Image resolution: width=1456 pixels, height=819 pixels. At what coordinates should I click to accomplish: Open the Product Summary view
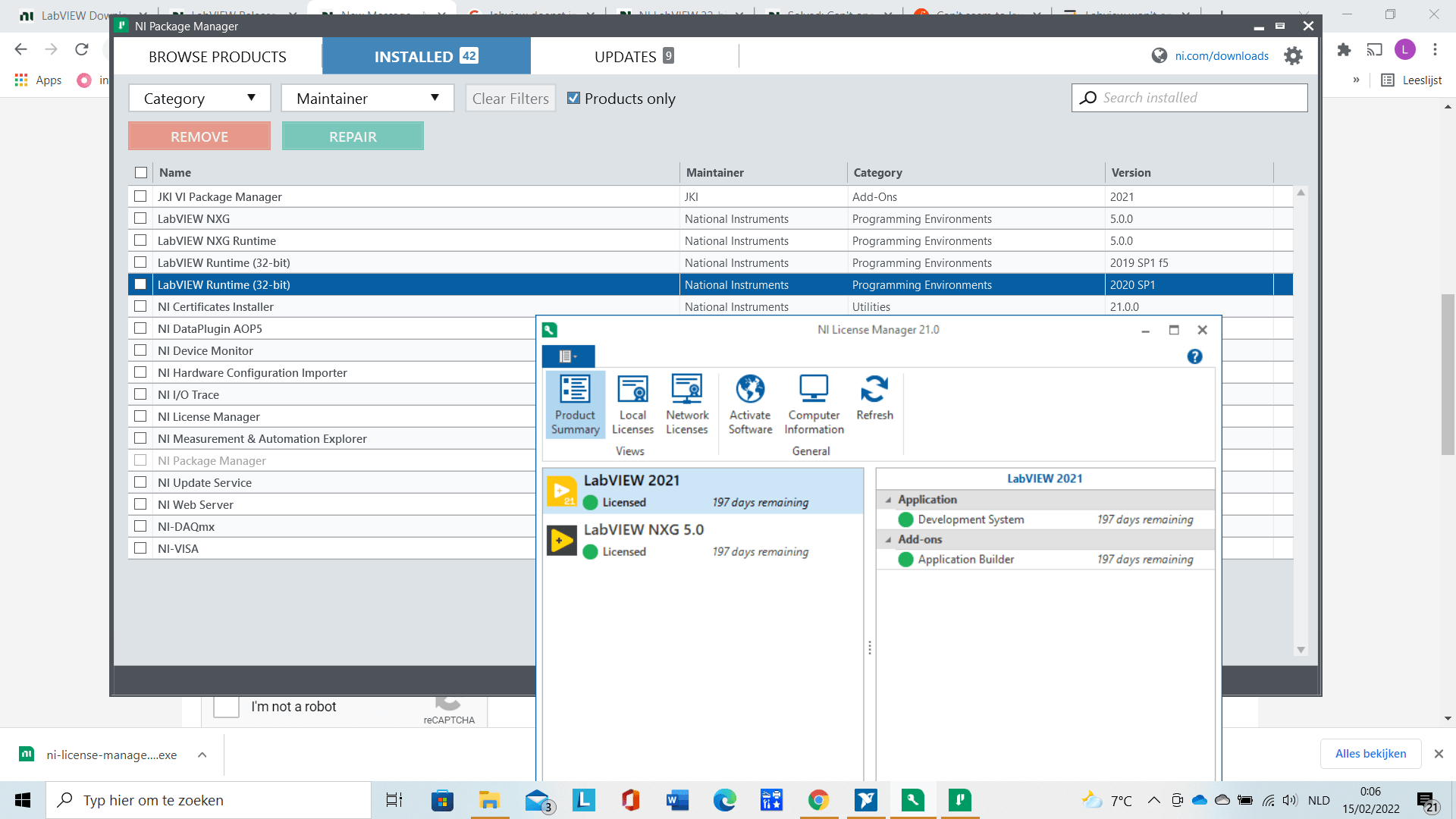click(x=575, y=404)
